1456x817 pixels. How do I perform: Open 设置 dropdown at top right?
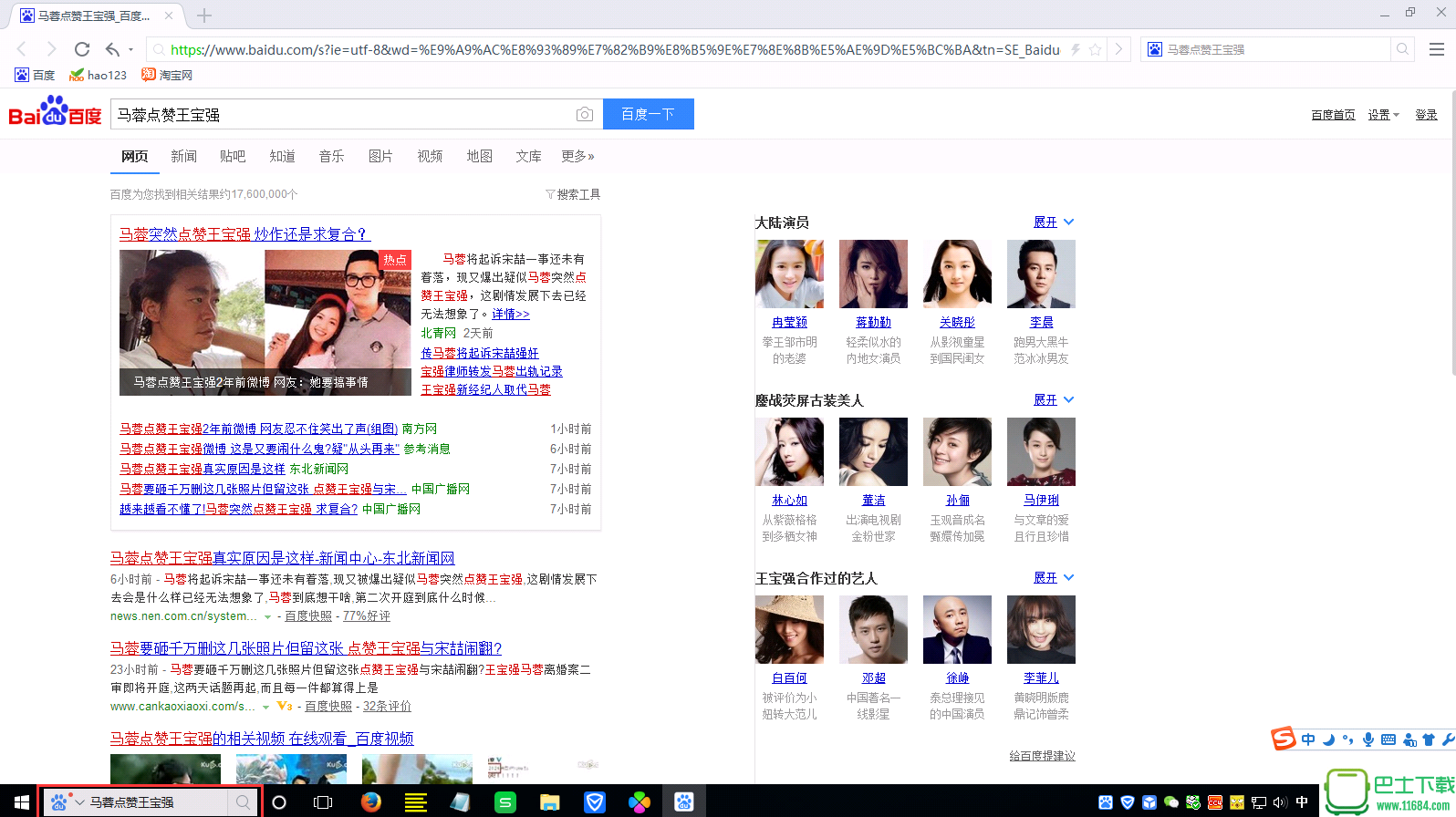pos(1383,115)
